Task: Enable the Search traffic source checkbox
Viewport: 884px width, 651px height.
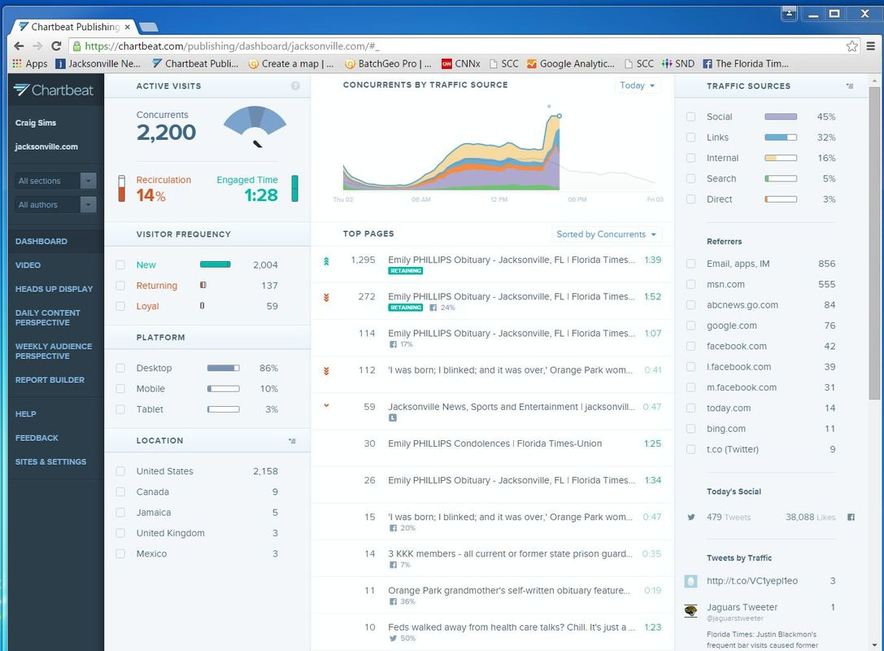Action: (691, 179)
